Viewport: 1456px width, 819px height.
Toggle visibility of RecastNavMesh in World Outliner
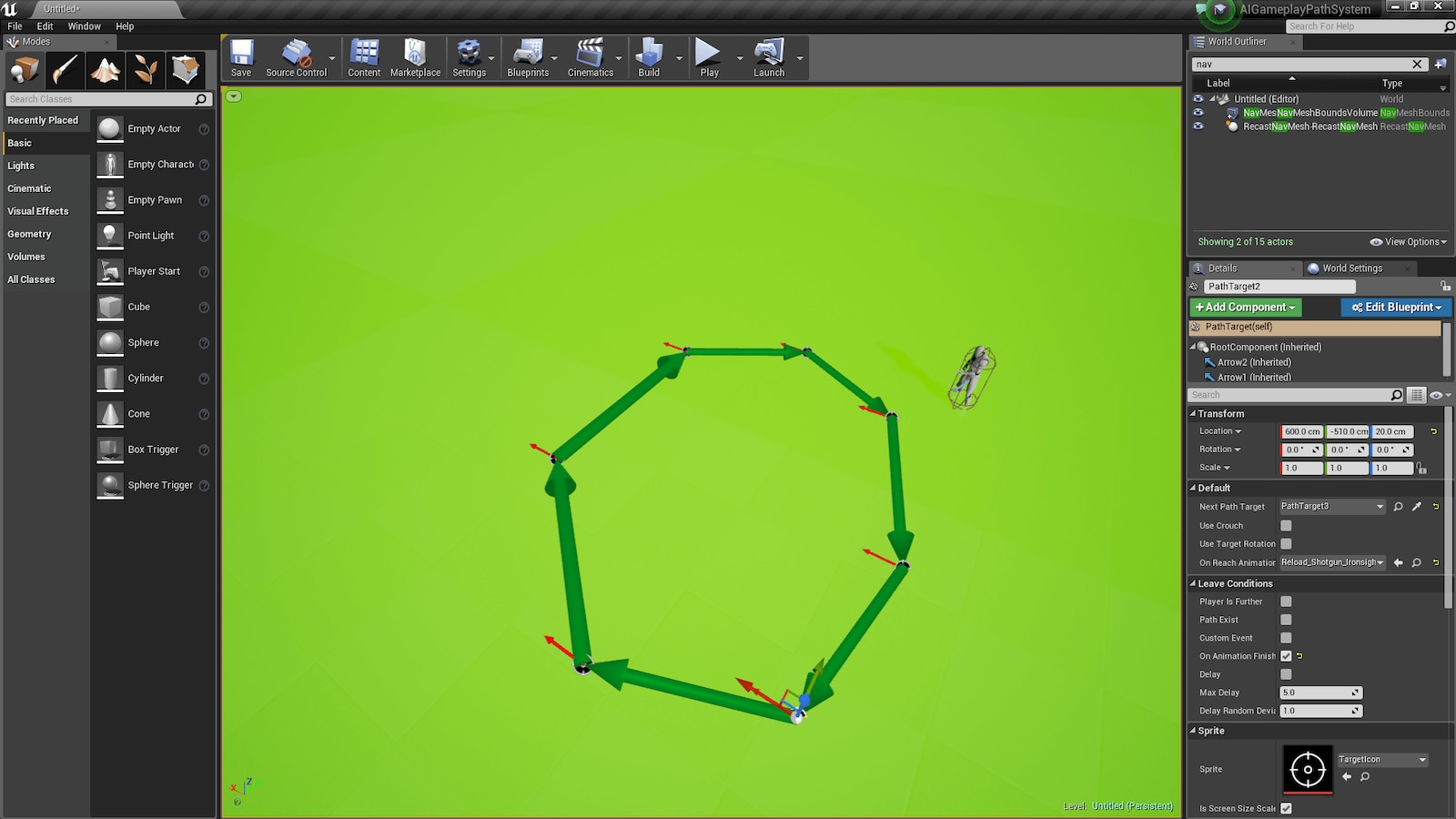point(1198,126)
